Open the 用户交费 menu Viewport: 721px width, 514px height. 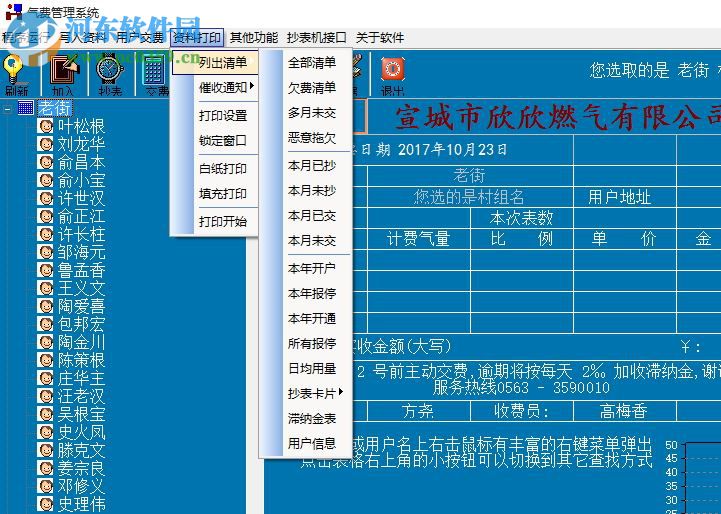[x=139, y=38]
